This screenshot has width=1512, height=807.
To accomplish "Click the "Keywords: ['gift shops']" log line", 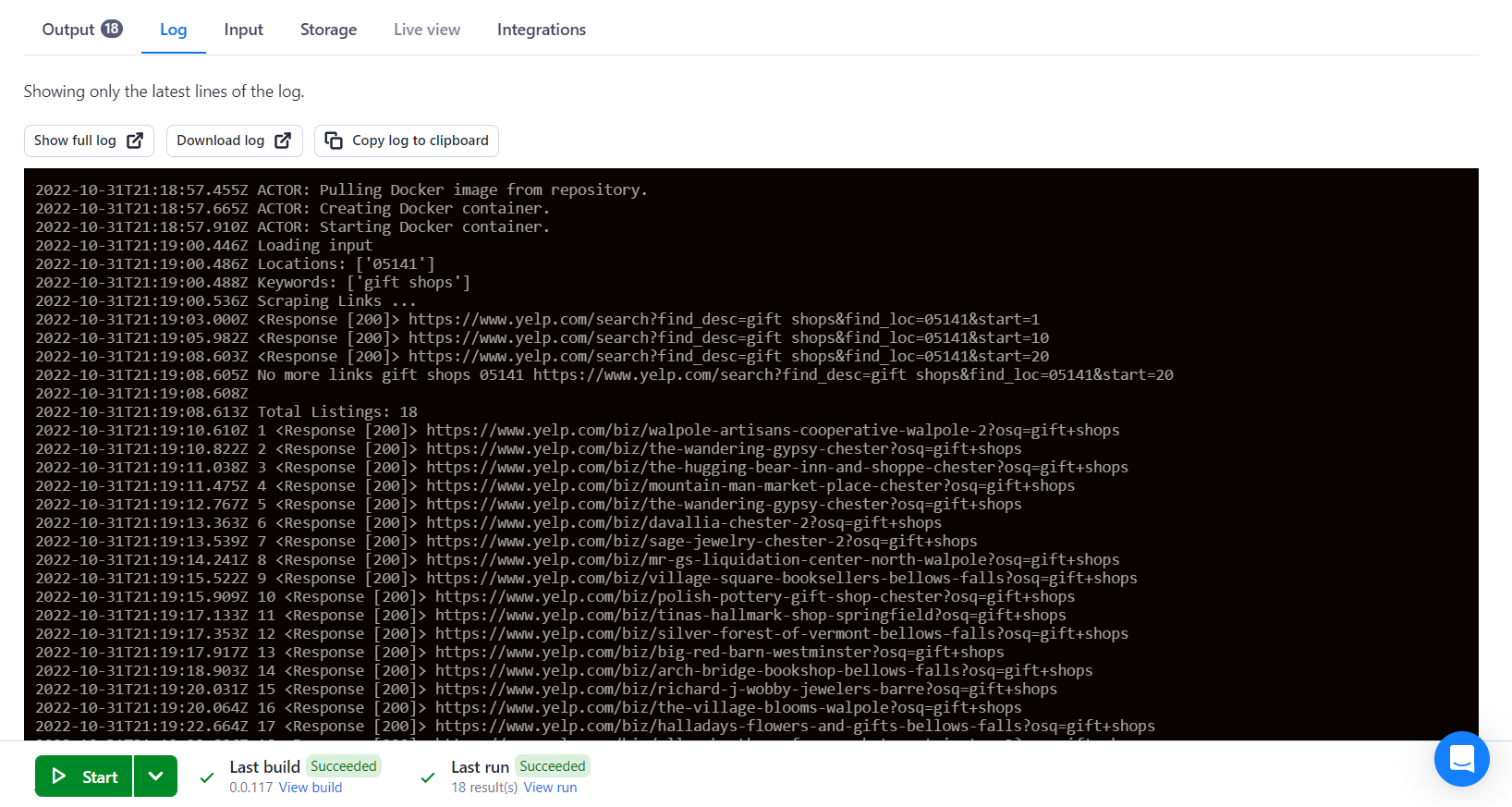I will pyautogui.click(x=253, y=283).
